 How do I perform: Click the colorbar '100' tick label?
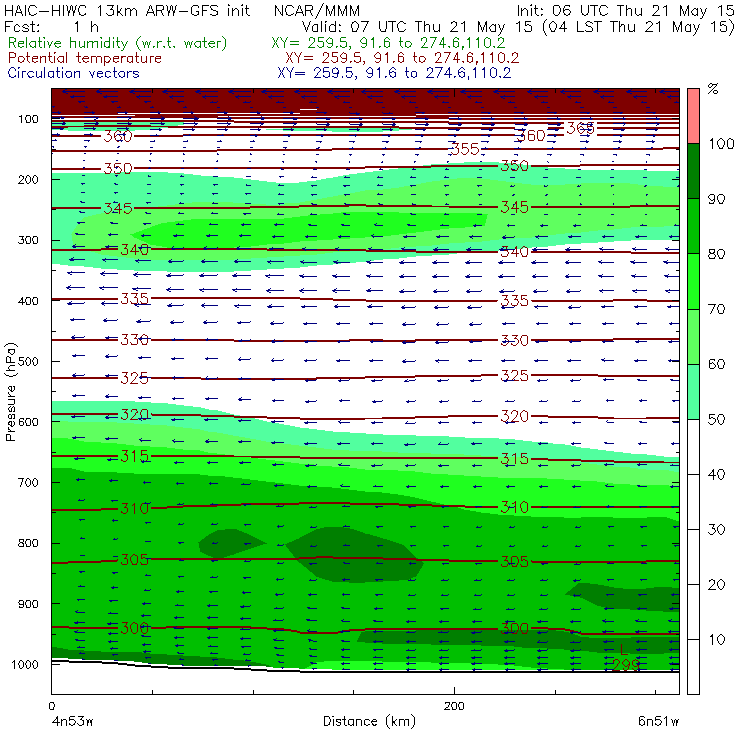pos(721,143)
